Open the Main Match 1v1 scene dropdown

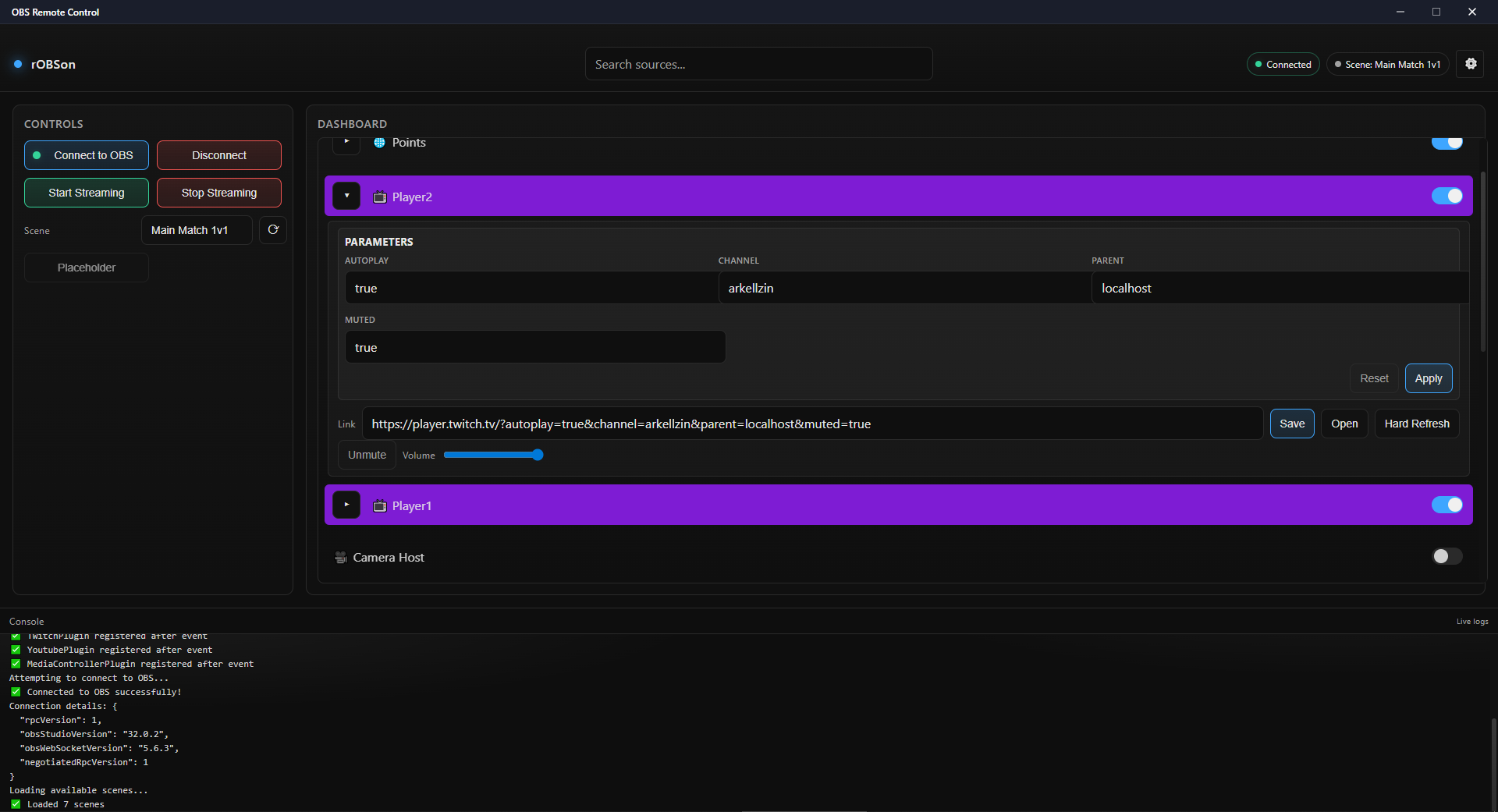coord(197,229)
